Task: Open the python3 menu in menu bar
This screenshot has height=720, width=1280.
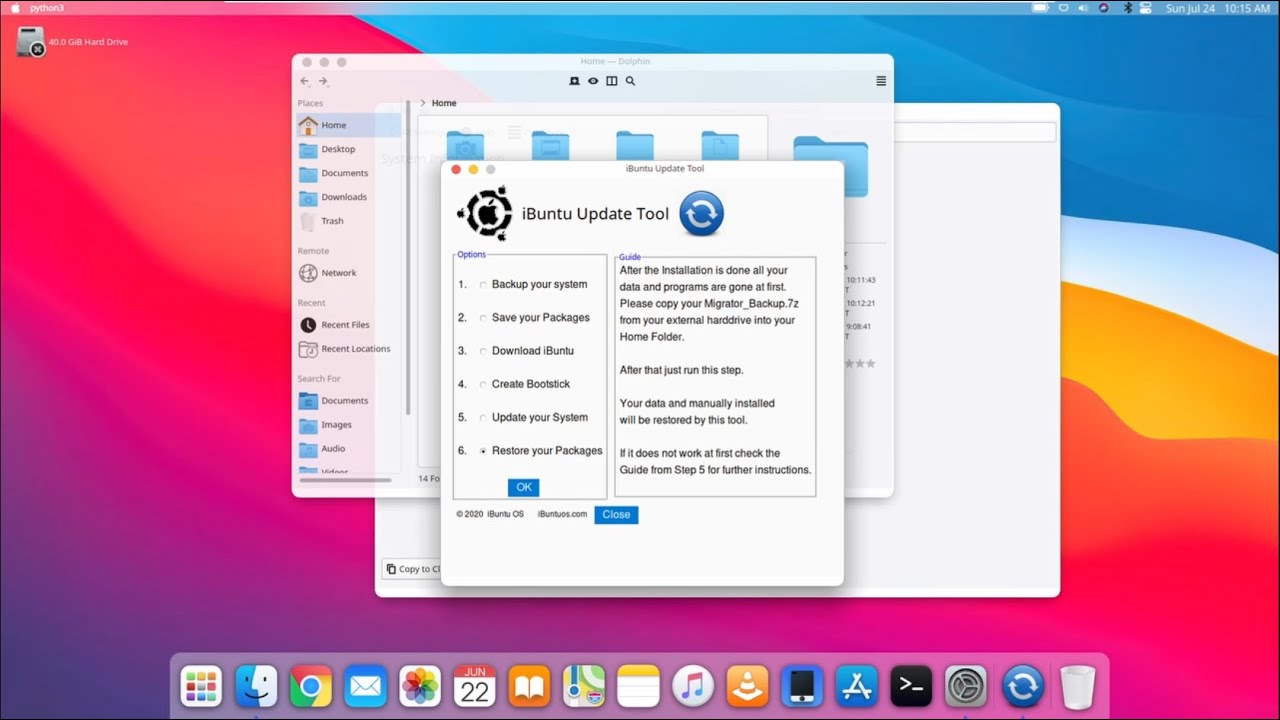Action: 46,8
